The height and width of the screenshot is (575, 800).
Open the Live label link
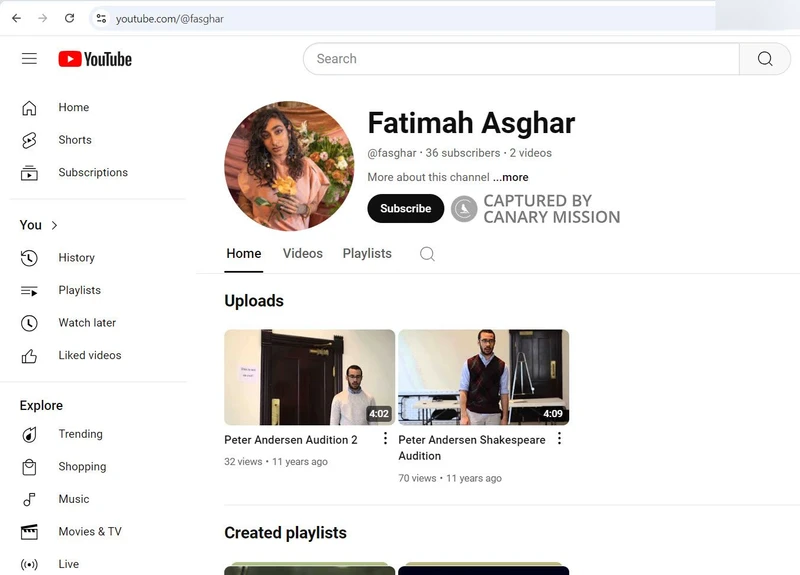(x=68, y=564)
